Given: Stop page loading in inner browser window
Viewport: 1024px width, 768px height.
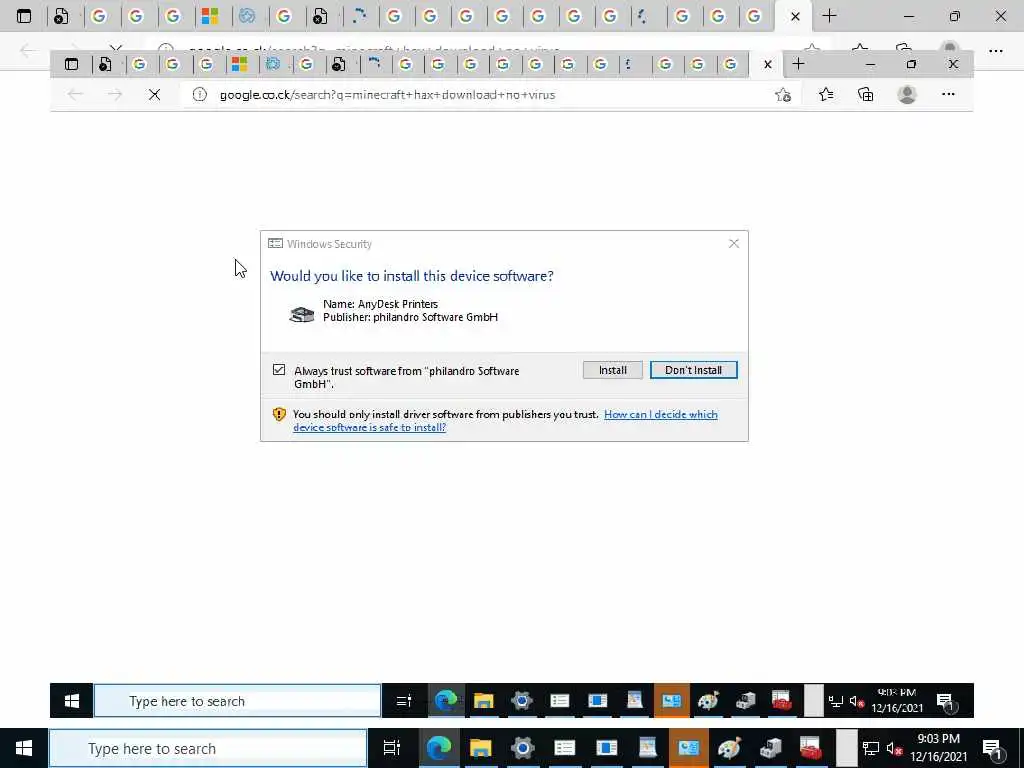Looking at the screenshot, I should coord(154,95).
